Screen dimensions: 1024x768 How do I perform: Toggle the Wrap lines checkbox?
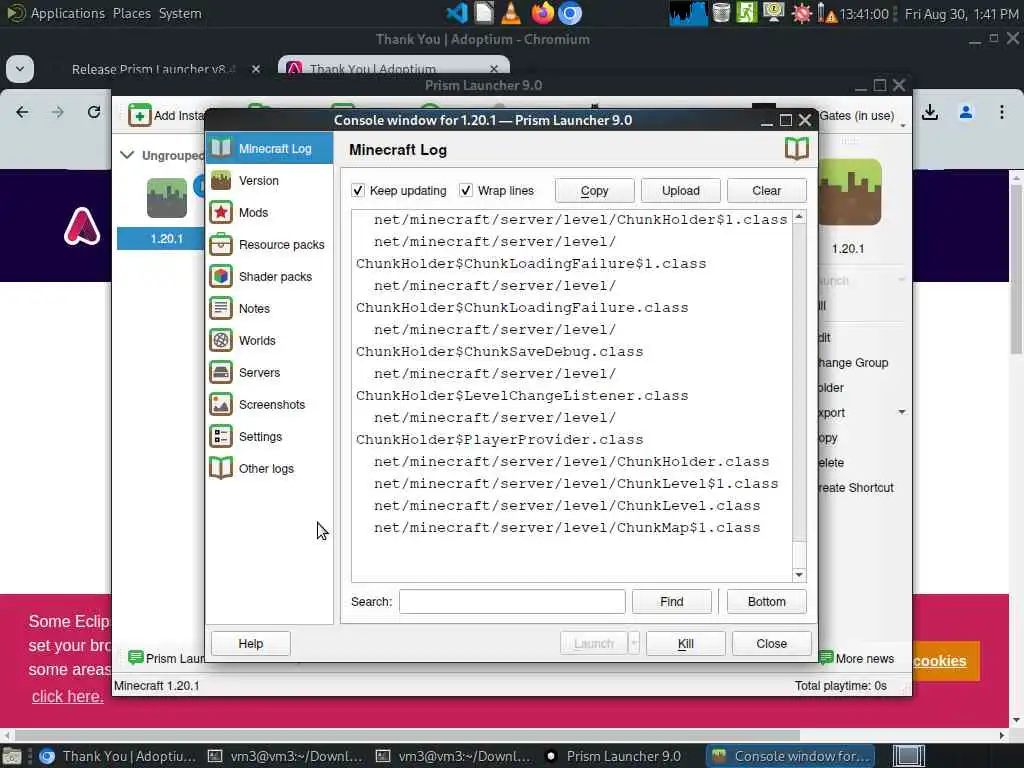click(x=466, y=190)
